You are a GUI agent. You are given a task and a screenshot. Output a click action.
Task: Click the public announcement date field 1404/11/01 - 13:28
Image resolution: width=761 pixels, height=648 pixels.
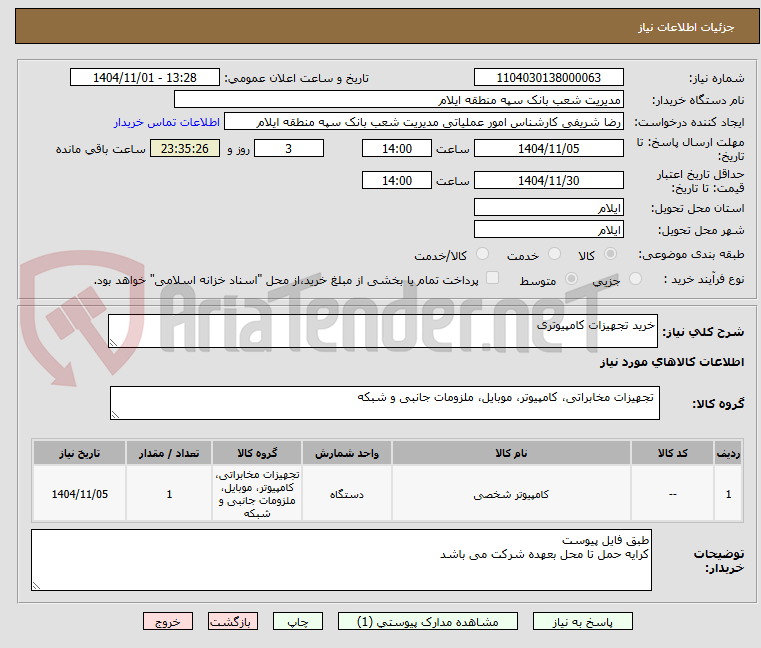[145, 78]
